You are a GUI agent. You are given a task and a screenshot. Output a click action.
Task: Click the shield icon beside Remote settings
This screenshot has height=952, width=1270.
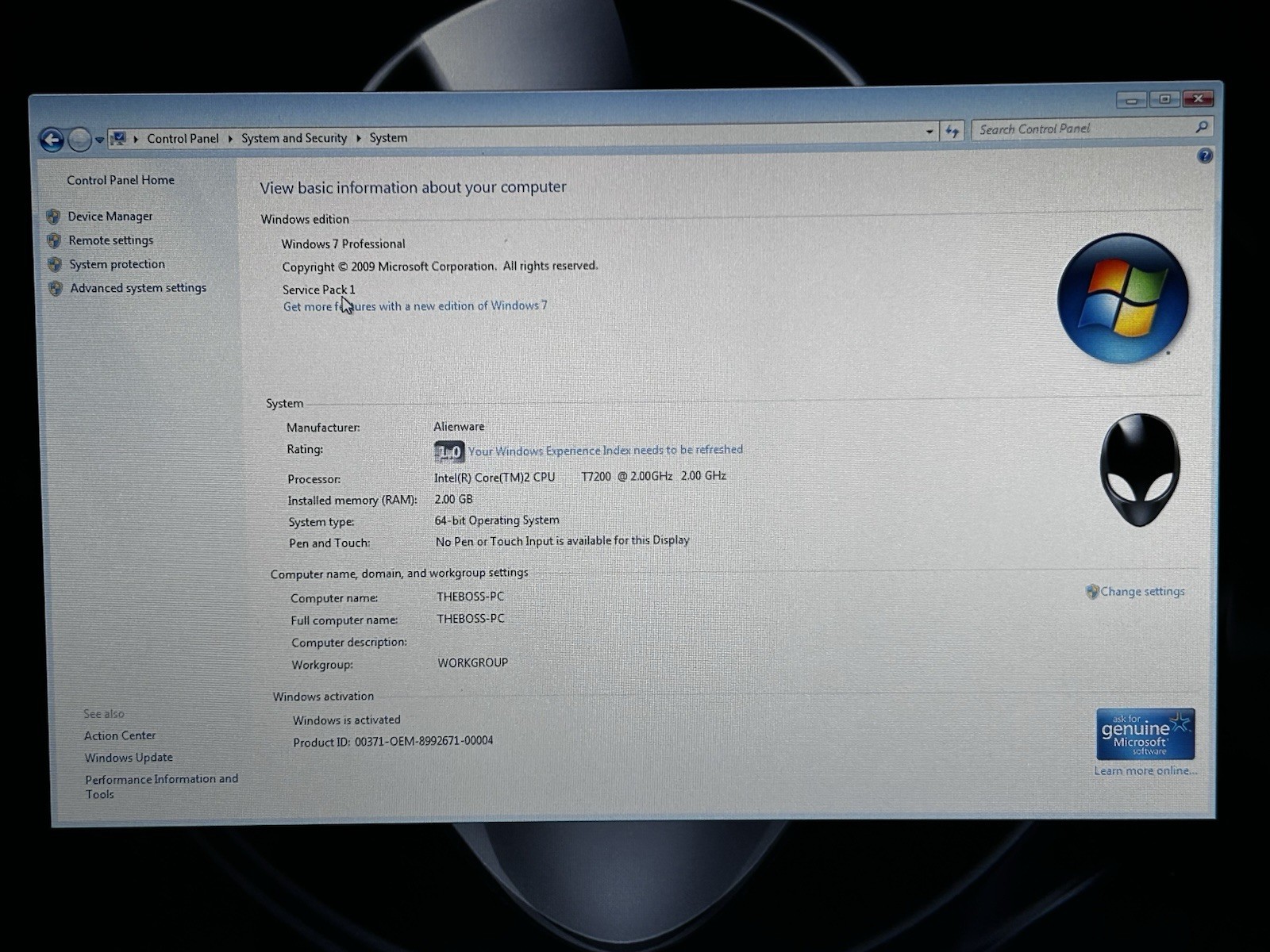[x=54, y=240]
